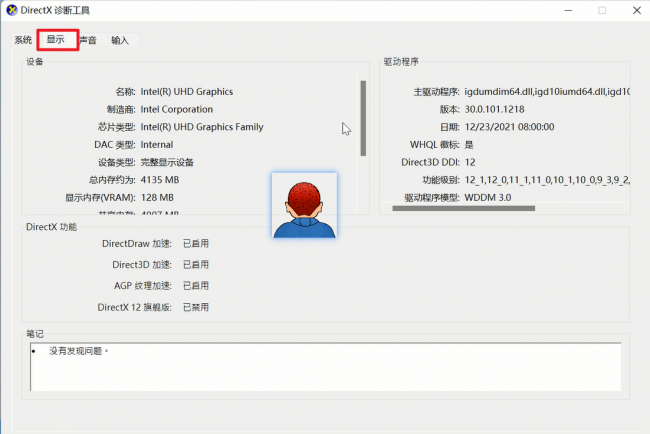
Task: Click the red-haired person avatar image
Action: click(x=304, y=205)
